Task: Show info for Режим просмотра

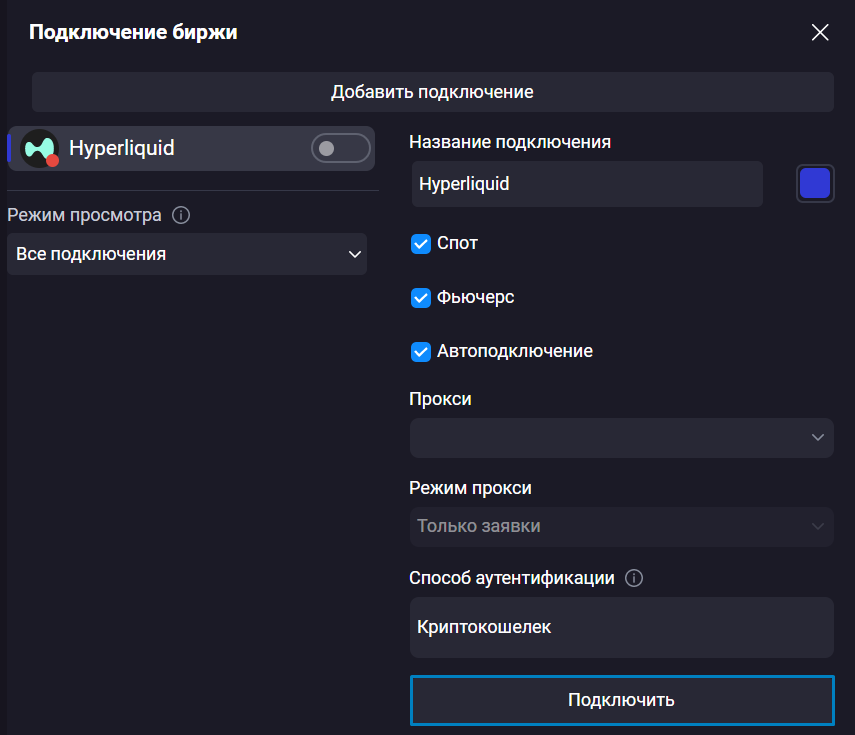Action: click(181, 215)
